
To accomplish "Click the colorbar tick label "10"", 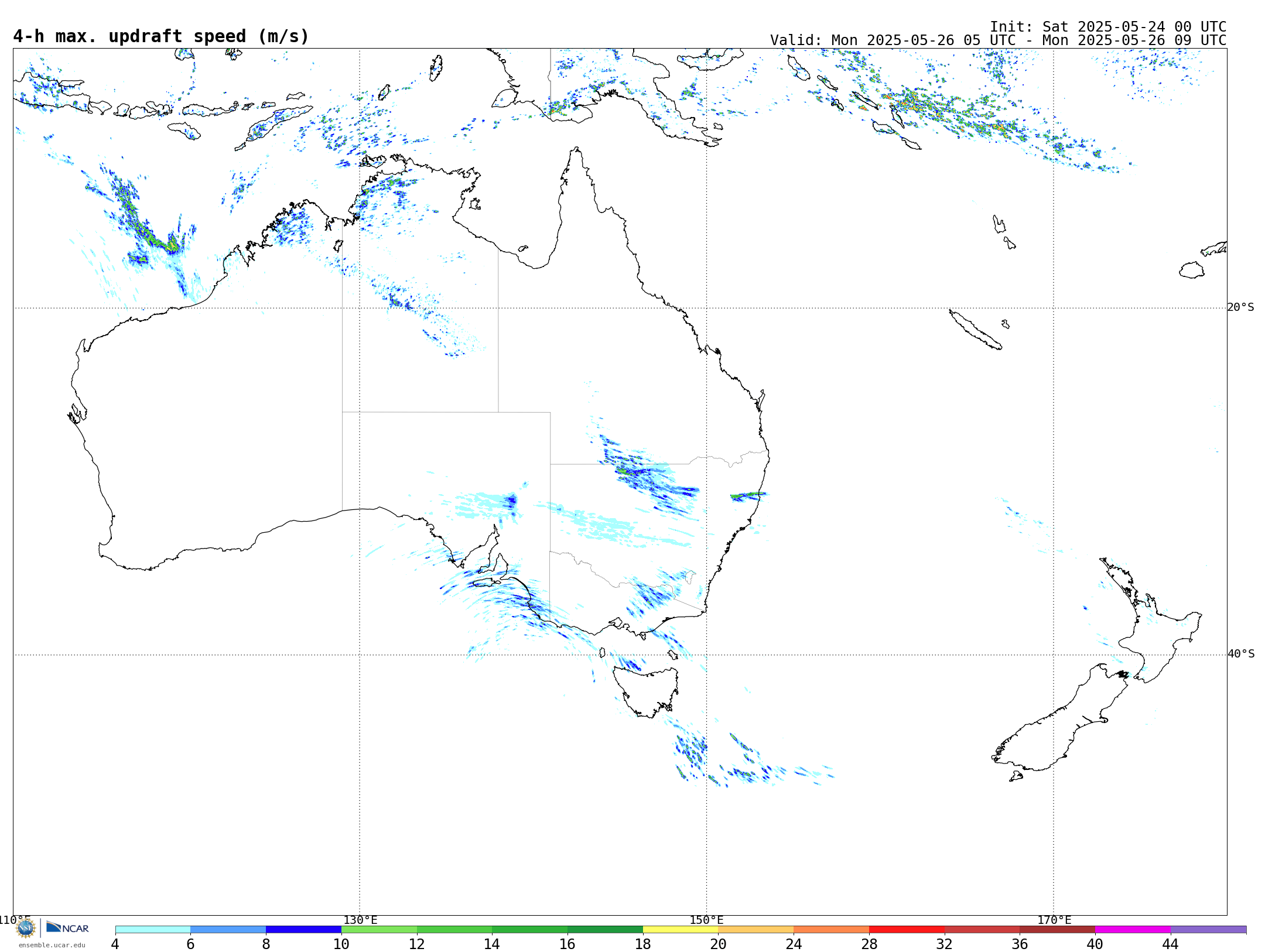I will 341,944.
